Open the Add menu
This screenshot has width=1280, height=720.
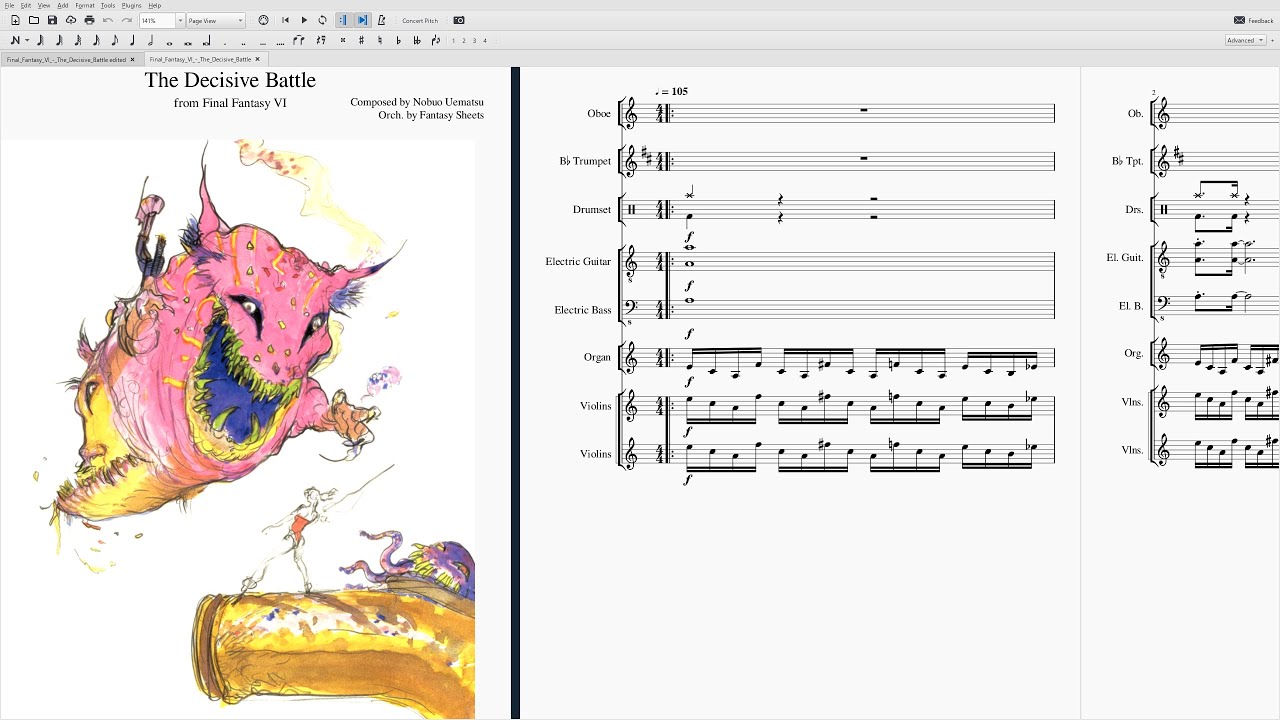(62, 5)
